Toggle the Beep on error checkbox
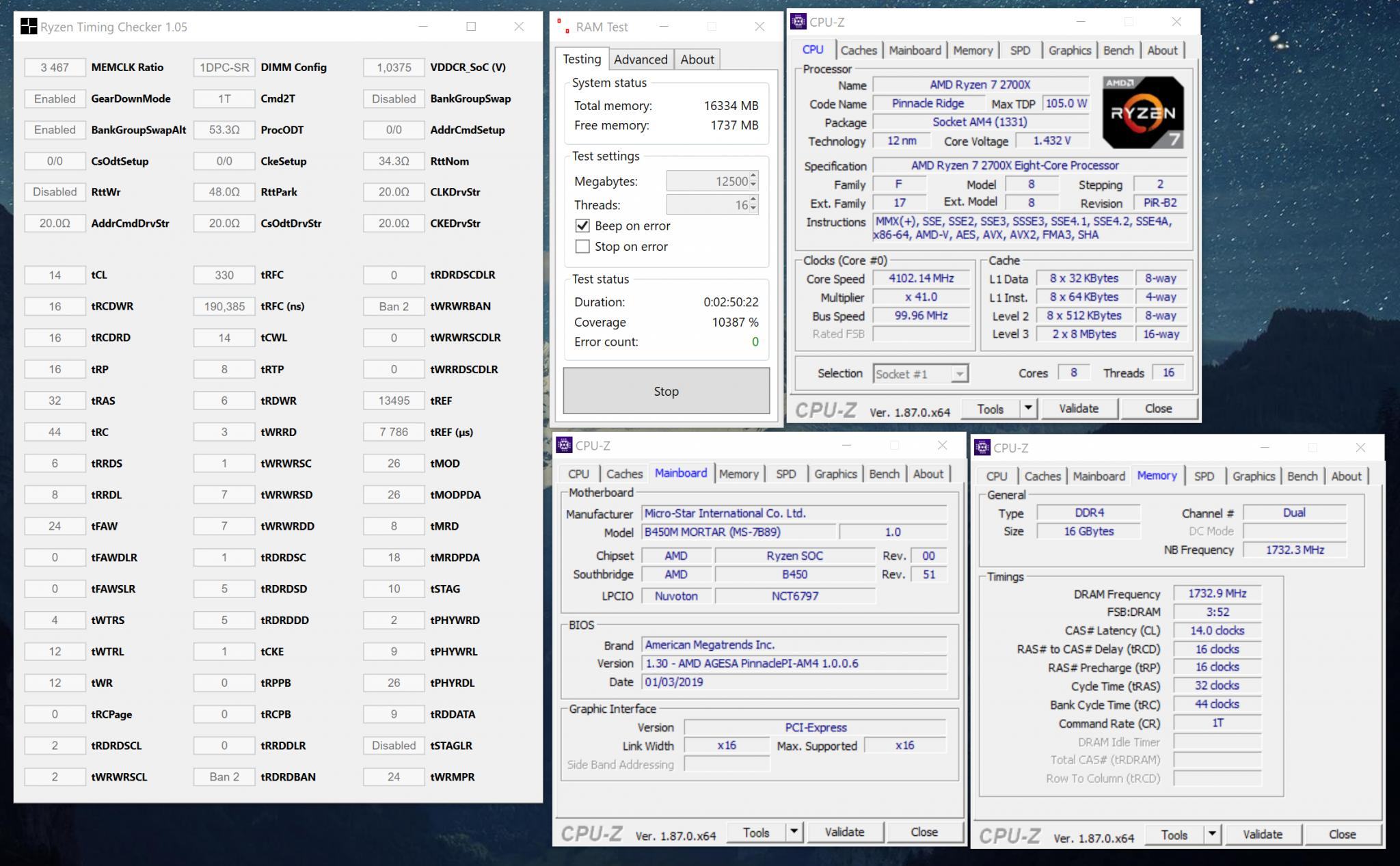The image size is (1400, 866). 582,226
